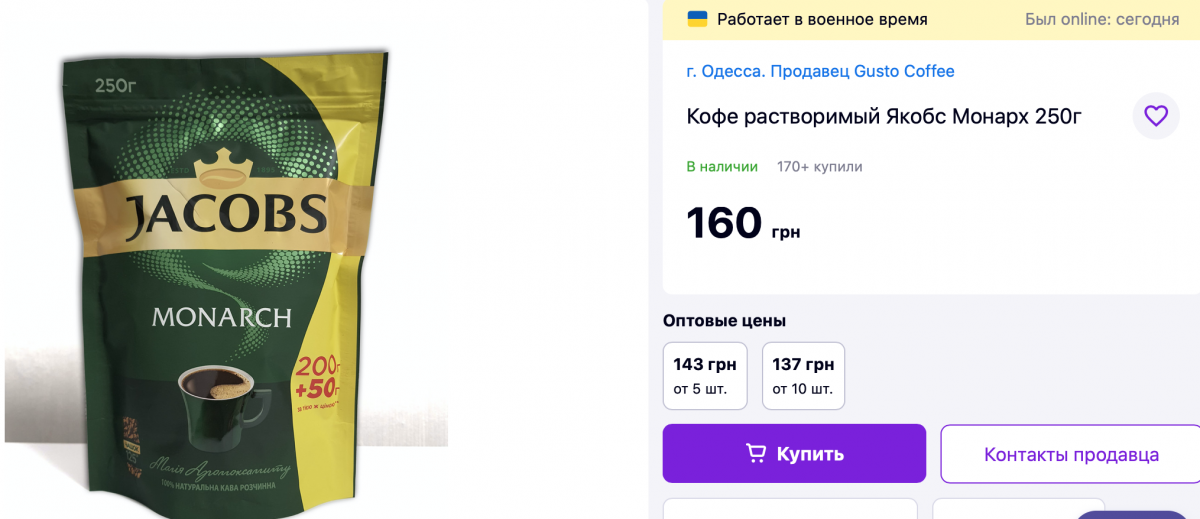Click the 170+ купили counter

click(x=820, y=167)
